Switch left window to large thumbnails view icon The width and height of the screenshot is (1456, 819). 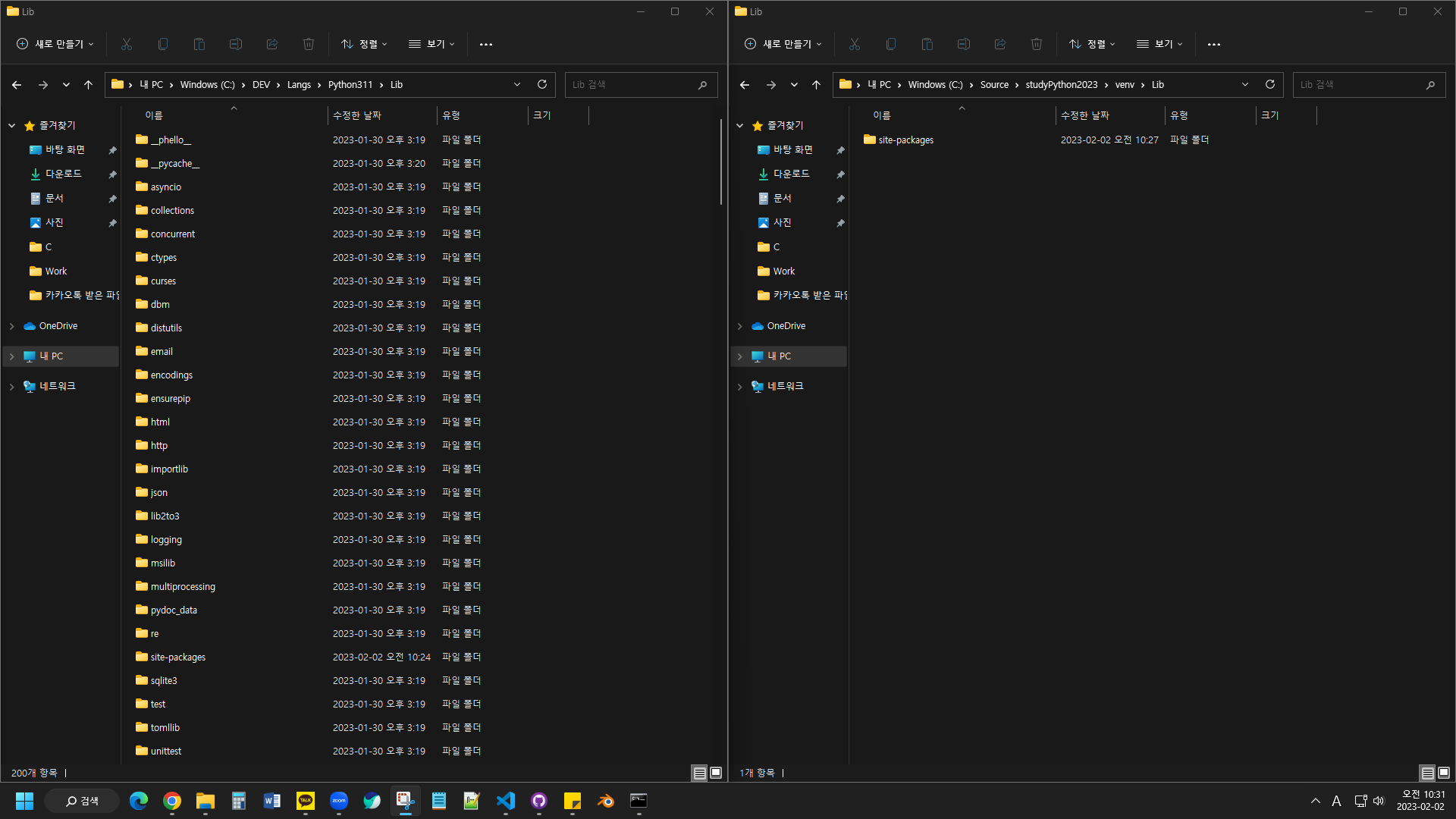(x=716, y=773)
